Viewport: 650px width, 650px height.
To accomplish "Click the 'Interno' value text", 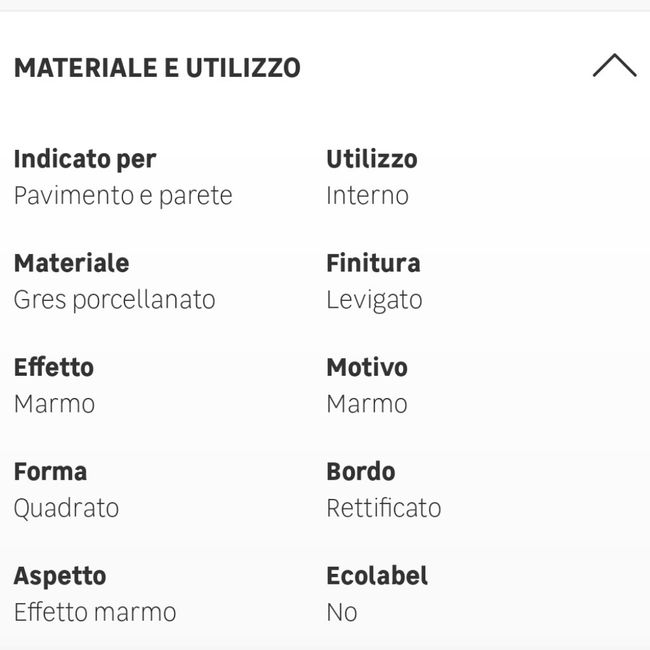I will coord(367,195).
